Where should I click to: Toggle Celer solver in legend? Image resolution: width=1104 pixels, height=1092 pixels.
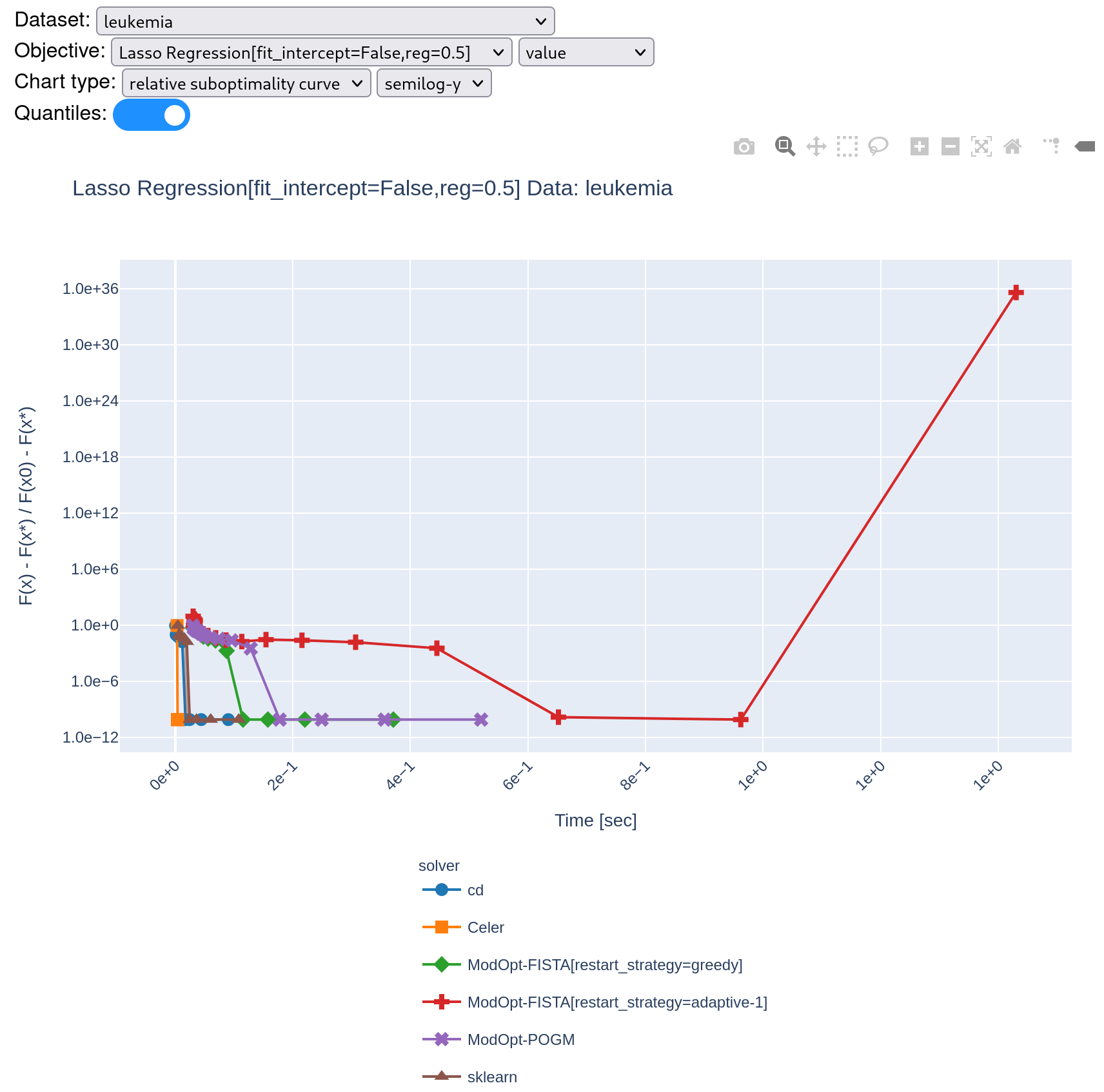464,928
